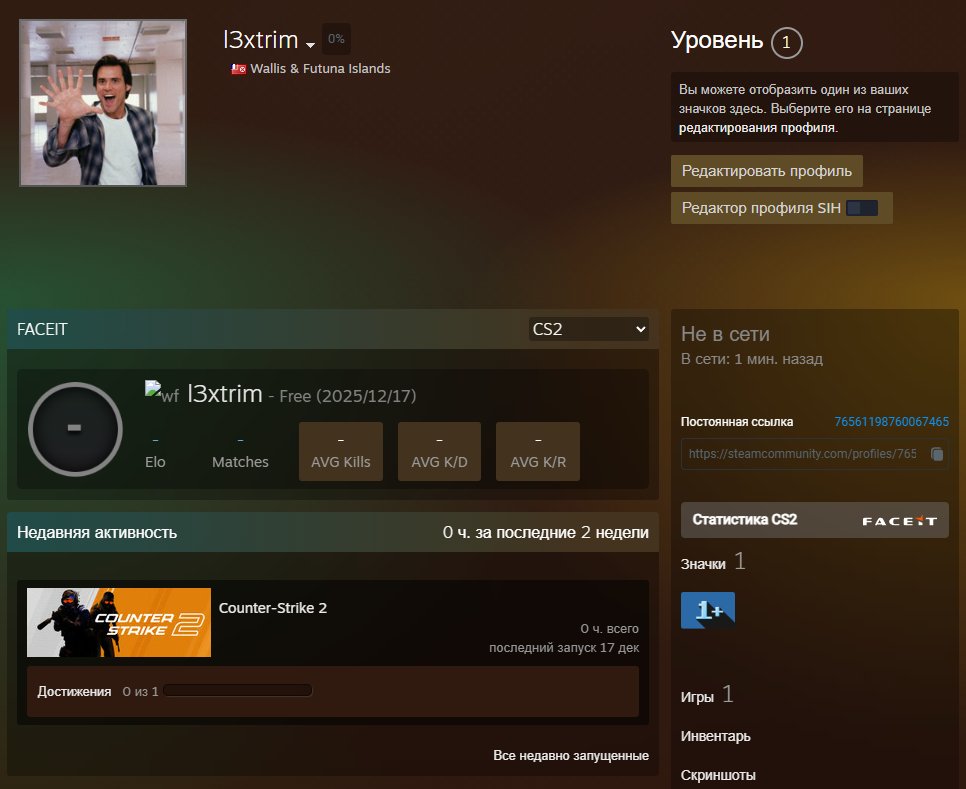This screenshot has width=966, height=789.
Task: Open the Инвентарь section
Action: (715, 736)
